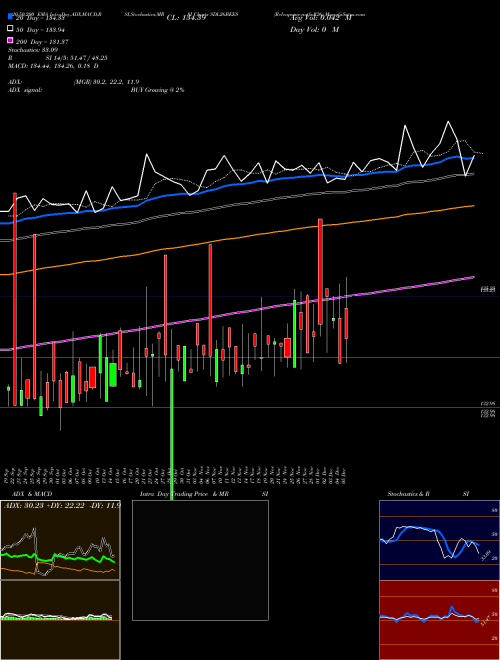Viewport: 500px width, 660px height.
Task: Click the 'CL: 134.39' closing price text
Action: click(186, 18)
